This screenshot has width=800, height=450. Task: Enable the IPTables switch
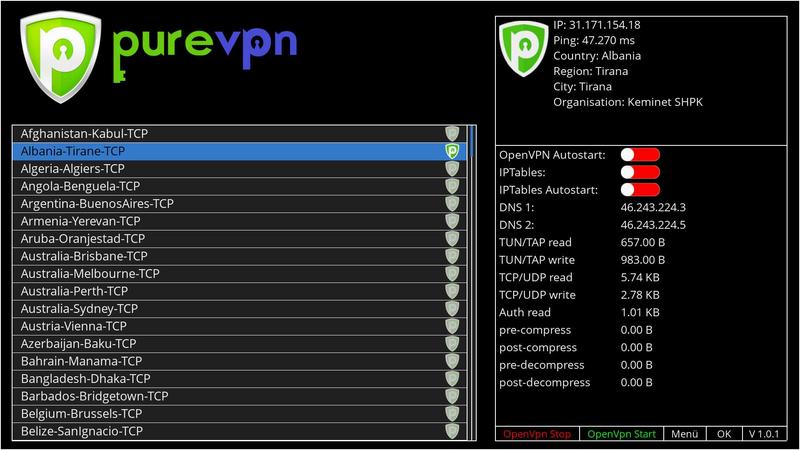point(640,172)
